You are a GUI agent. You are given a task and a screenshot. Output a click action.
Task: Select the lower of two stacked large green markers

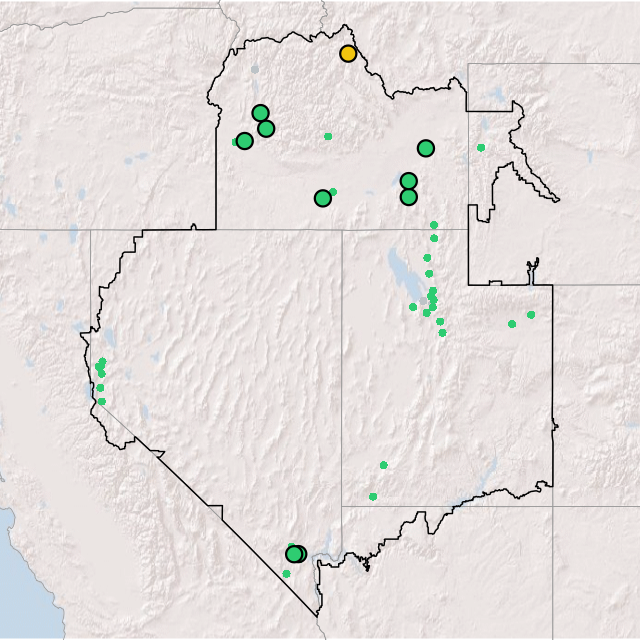click(x=408, y=197)
